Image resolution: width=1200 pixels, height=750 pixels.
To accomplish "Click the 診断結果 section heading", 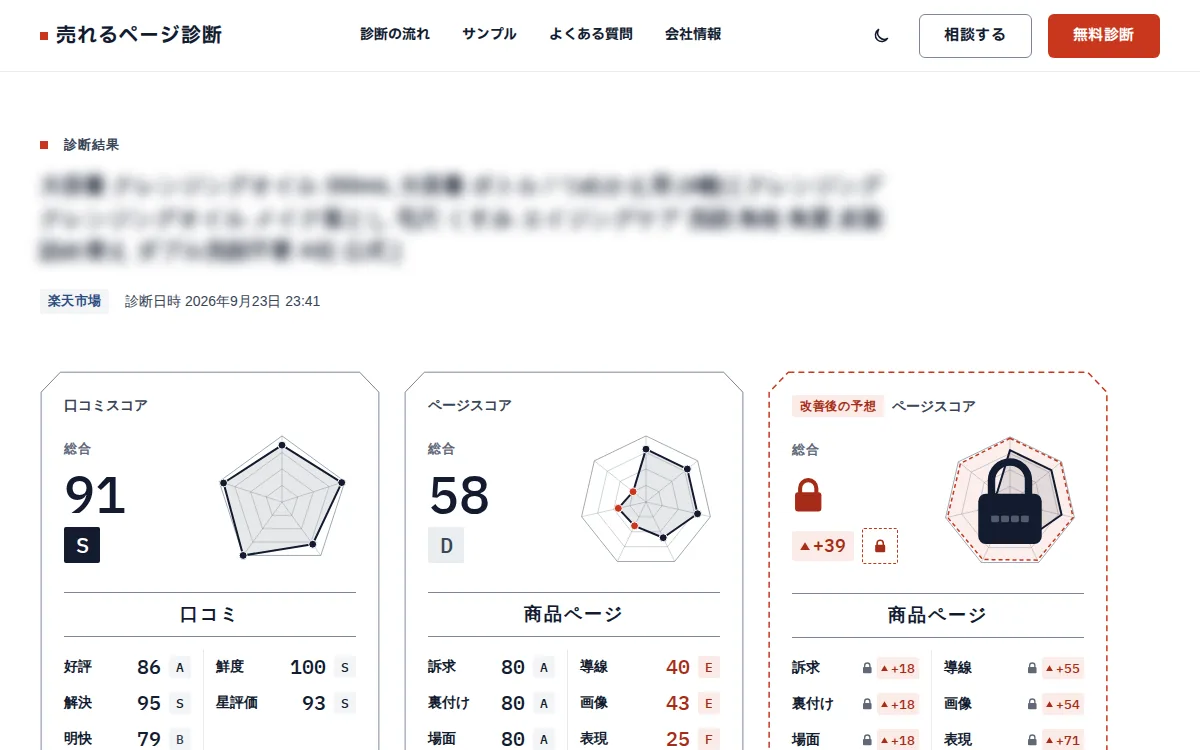I will click(92, 145).
